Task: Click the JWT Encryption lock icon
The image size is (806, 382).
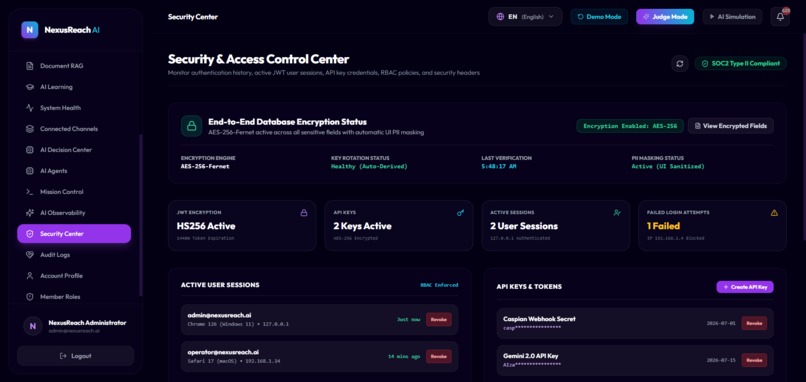Action: click(303, 212)
